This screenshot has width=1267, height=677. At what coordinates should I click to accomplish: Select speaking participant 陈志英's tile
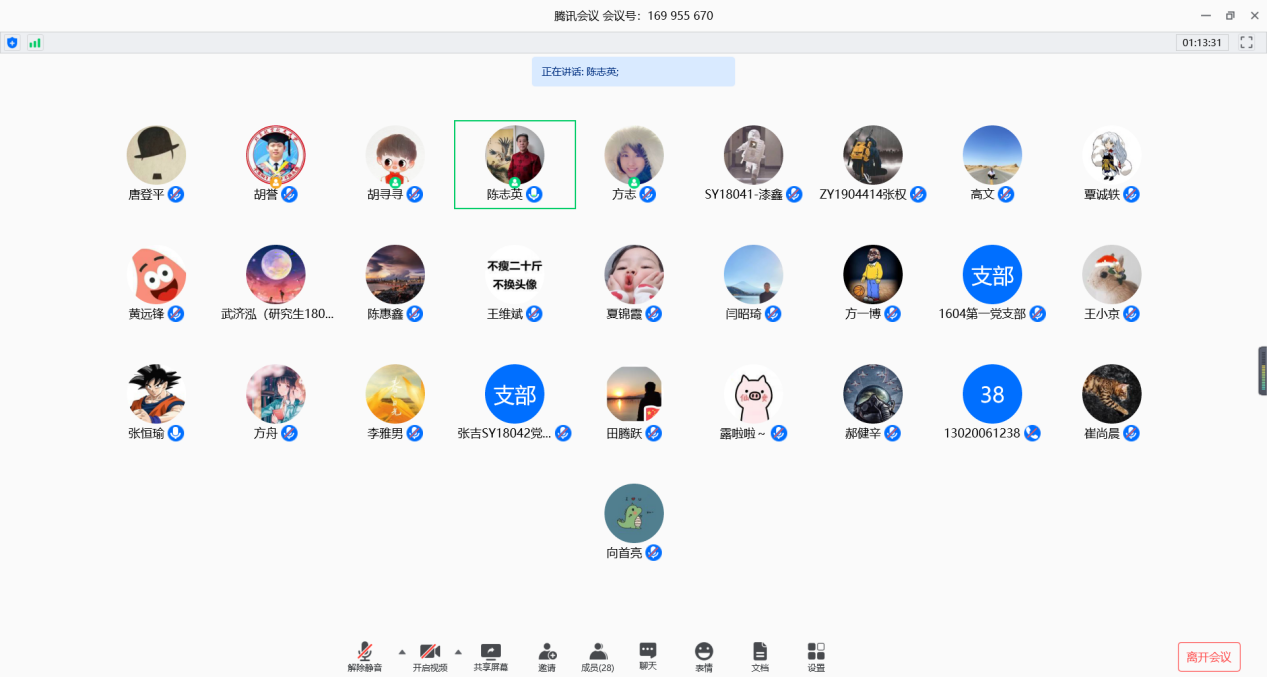pyautogui.click(x=514, y=164)
